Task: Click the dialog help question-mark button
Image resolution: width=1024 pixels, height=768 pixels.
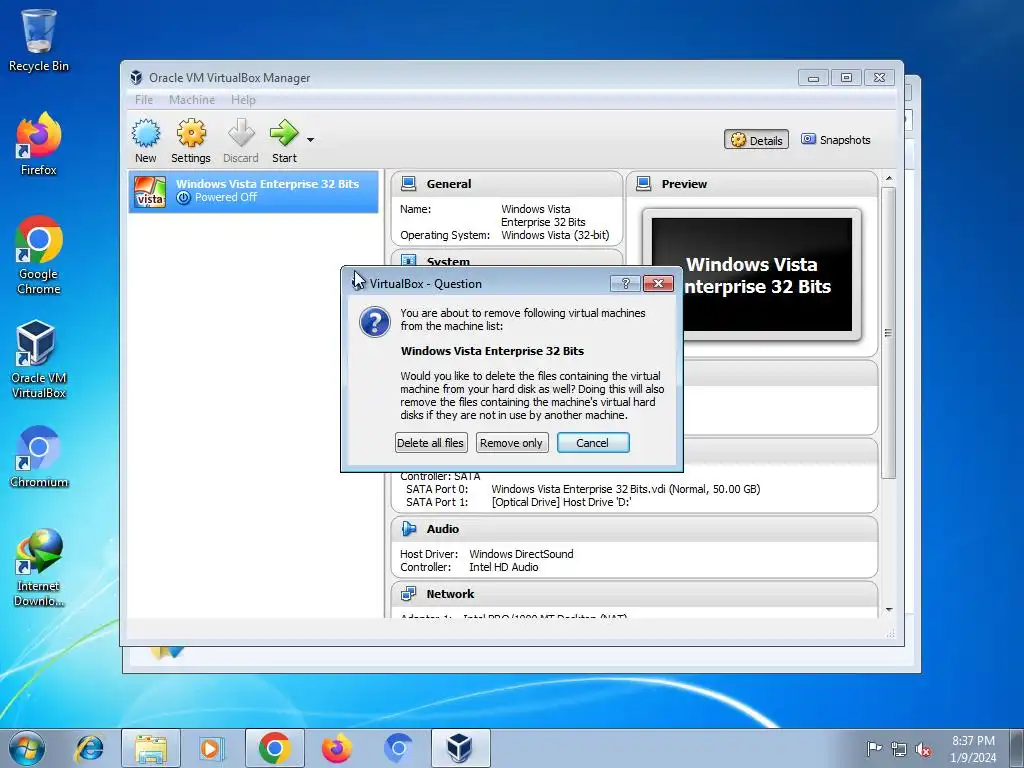Action: (626, 283)
